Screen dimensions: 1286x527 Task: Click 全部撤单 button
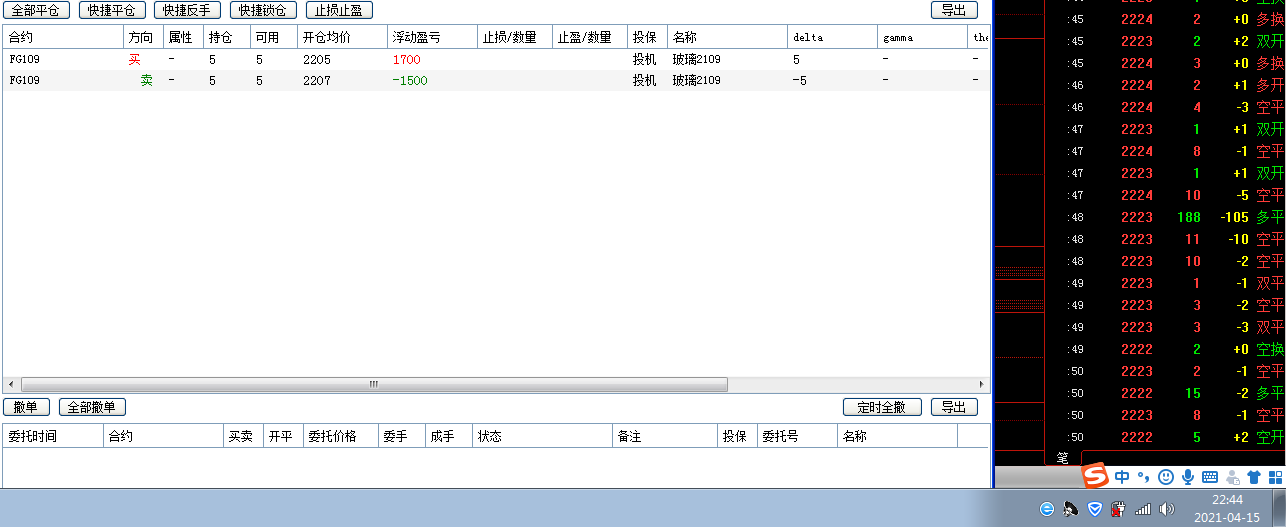pos(92,407)
